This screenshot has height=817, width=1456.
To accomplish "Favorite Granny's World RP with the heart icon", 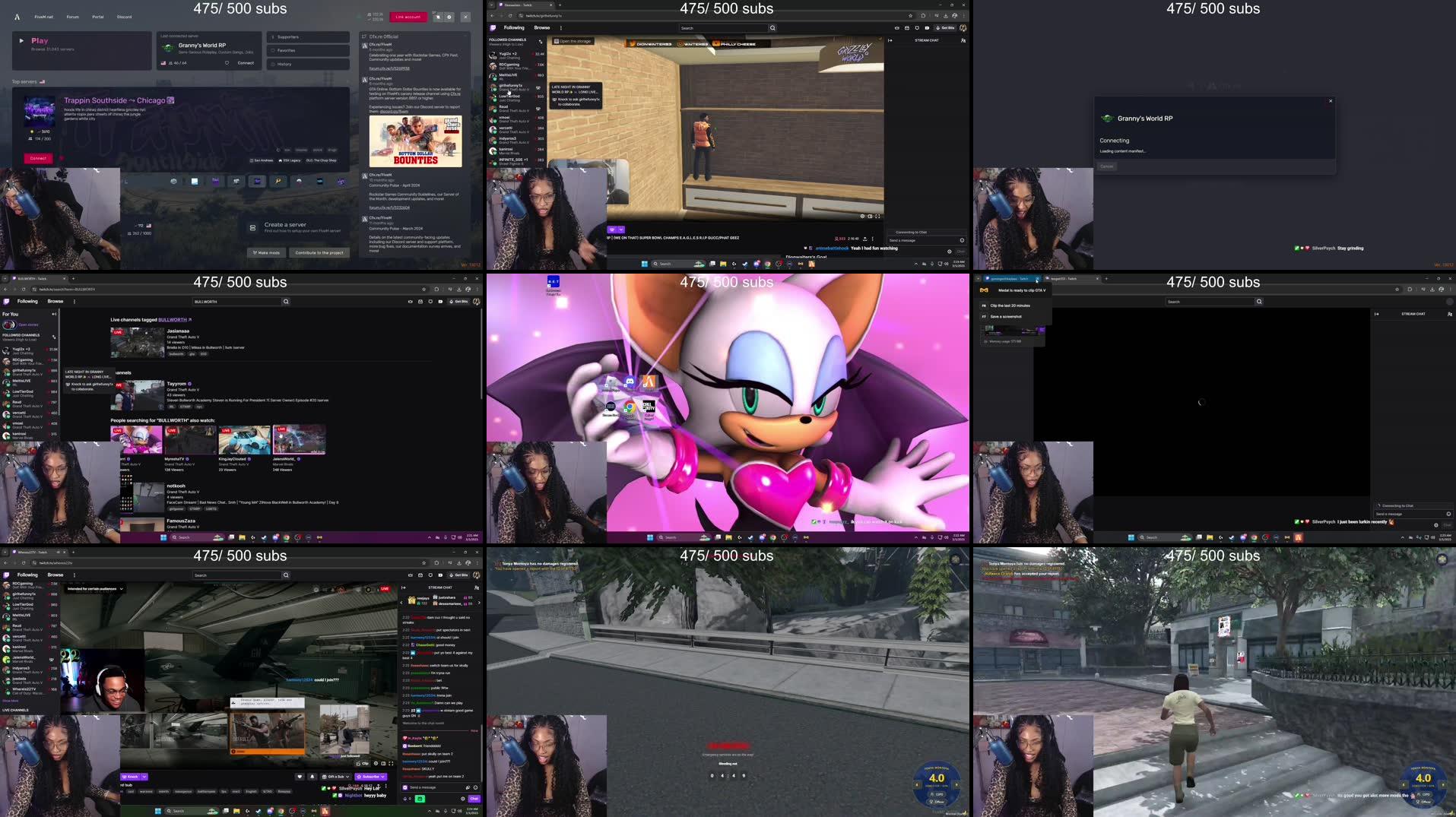I will pyautogui.click(x=227, y=63).
